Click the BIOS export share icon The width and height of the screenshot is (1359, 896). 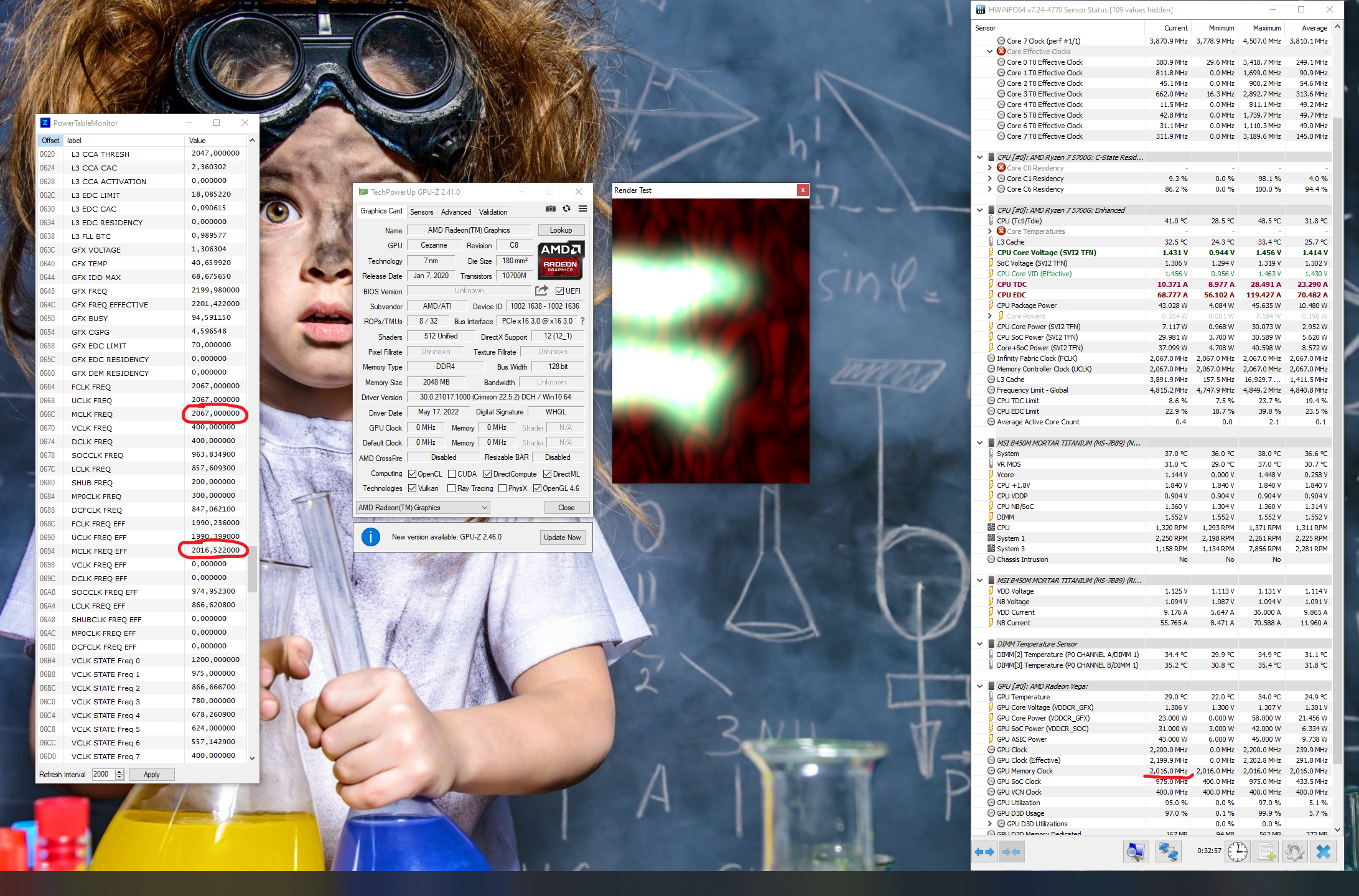[541, 291]
